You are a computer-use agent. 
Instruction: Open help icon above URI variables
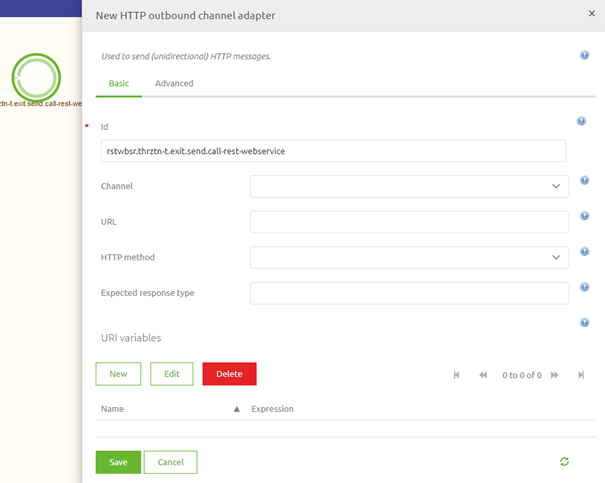point(584,323)
